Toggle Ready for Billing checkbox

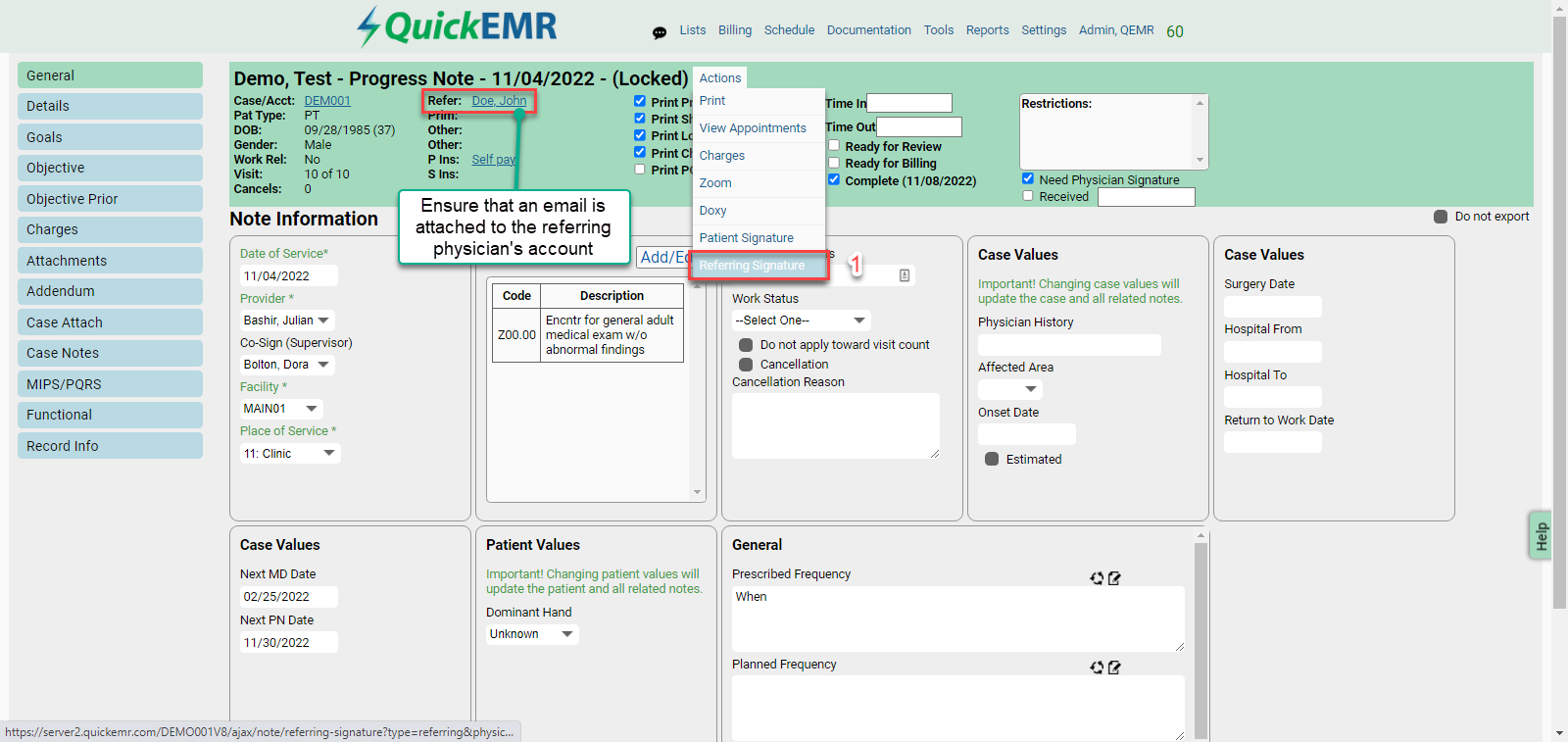tap(834, 163)
